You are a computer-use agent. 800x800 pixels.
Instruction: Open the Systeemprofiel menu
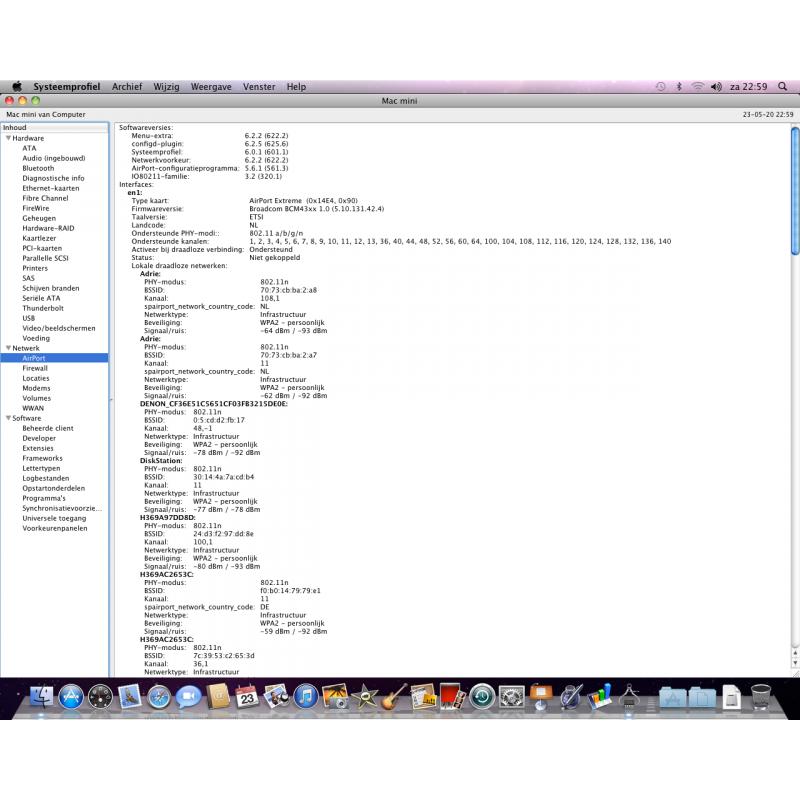[66, 87]
